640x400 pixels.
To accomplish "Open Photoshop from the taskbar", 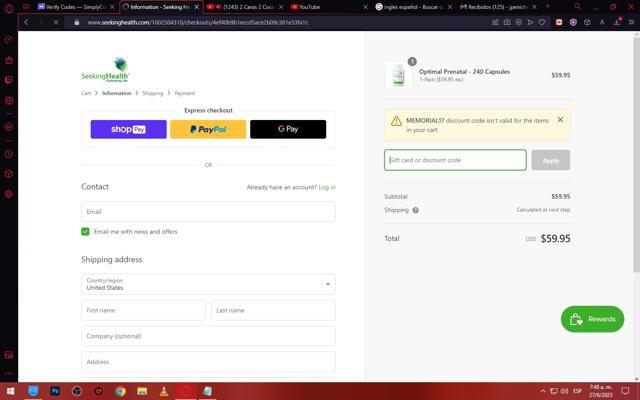I will tap(55, 391).
